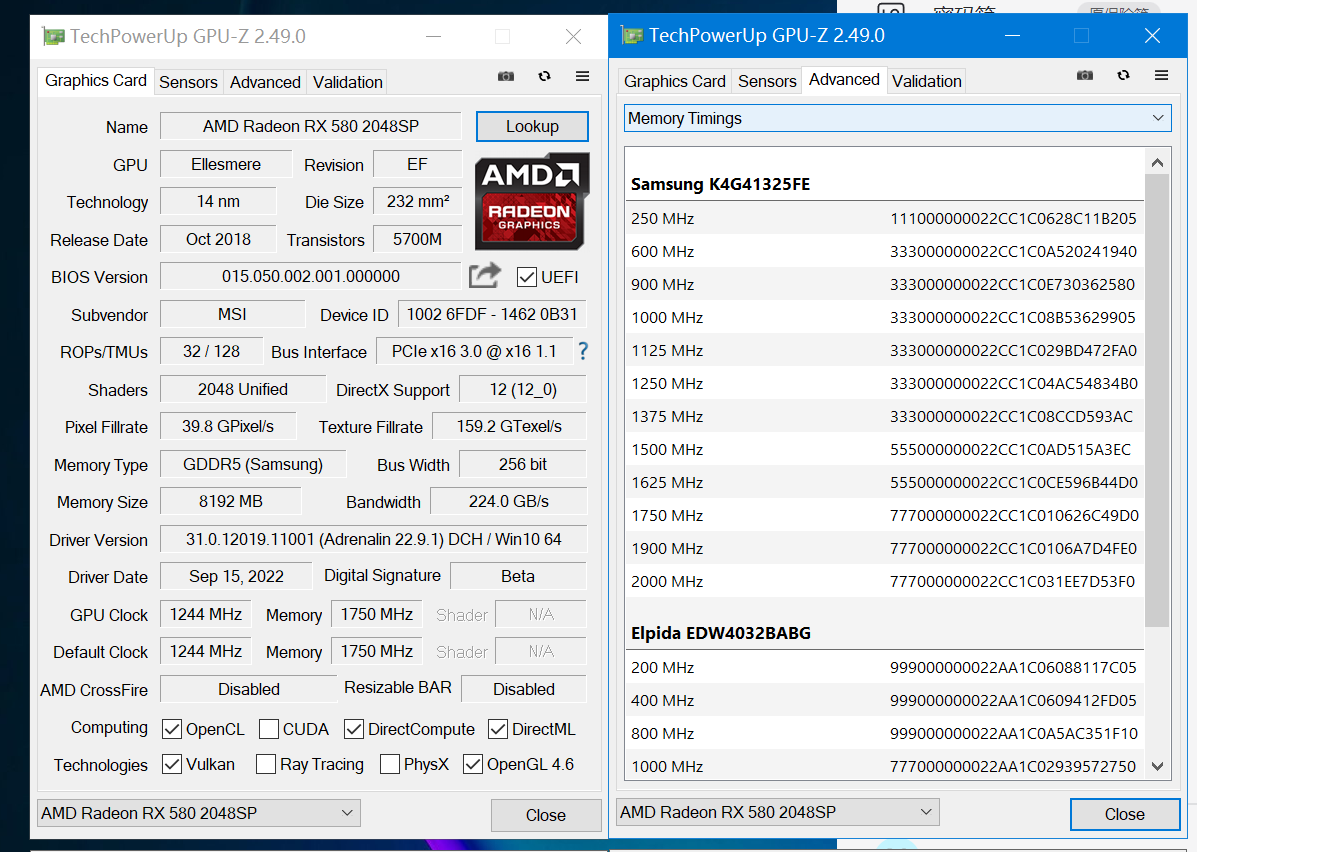The height and width of the screenshot is (852, 1320).
Task: Click the Pixel Fillrate 39.8 GPixel/s value
Action: (228, 426)
